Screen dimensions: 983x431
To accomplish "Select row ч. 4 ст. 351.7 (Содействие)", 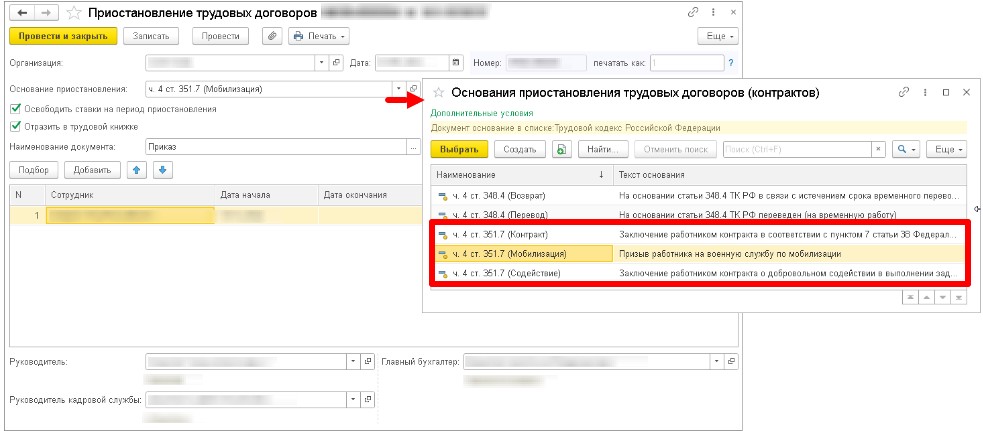I will (698, 274).
